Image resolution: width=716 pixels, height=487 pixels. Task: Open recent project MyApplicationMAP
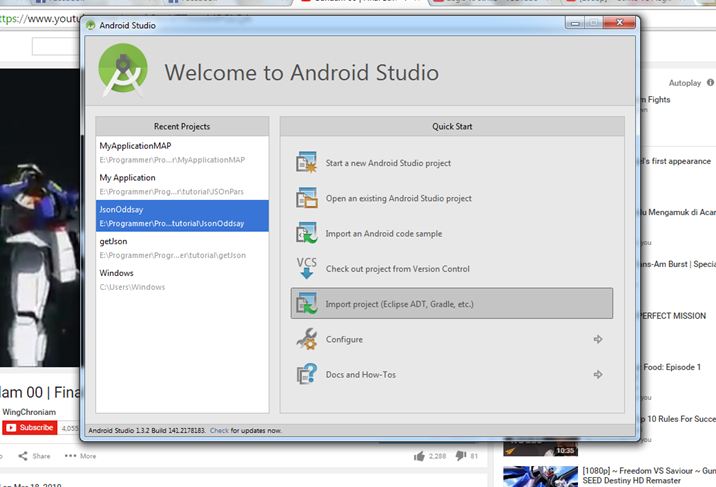tap(182, 152)
